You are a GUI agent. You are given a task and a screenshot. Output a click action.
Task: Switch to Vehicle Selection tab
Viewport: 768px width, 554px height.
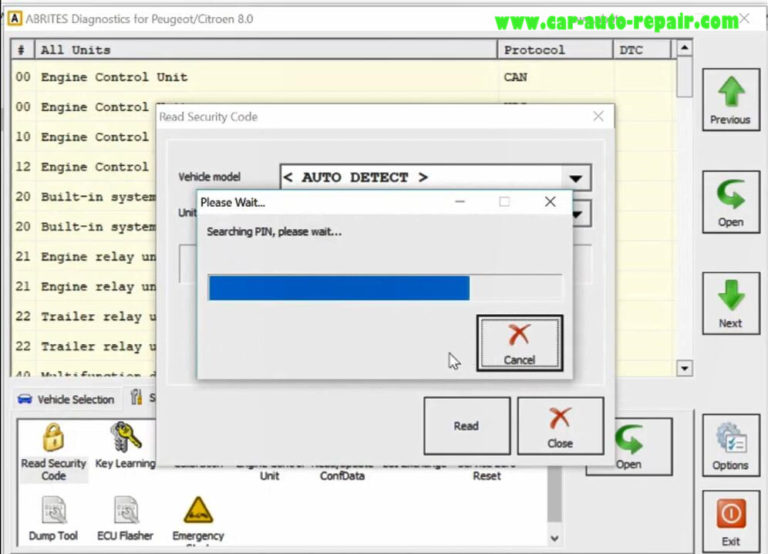(67, 399)
